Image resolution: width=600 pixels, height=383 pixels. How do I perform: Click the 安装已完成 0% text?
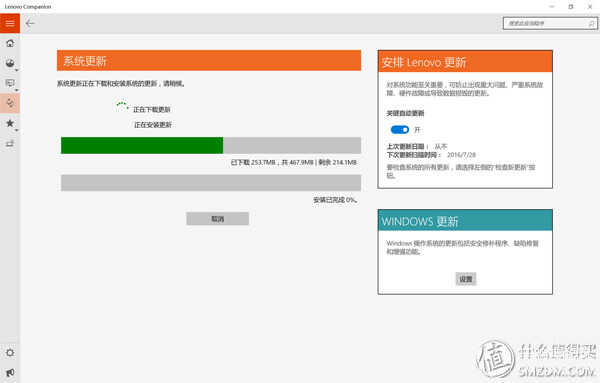[335, 200]
